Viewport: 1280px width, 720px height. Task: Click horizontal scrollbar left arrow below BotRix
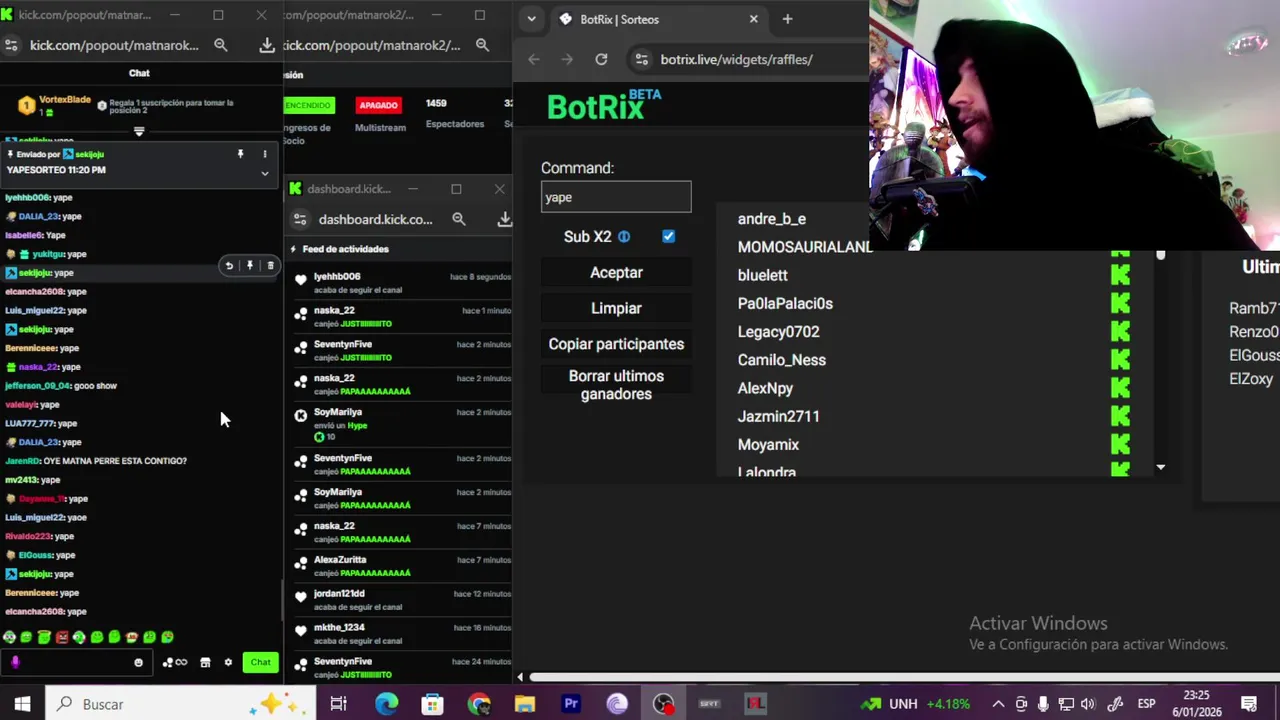[520, 677]
